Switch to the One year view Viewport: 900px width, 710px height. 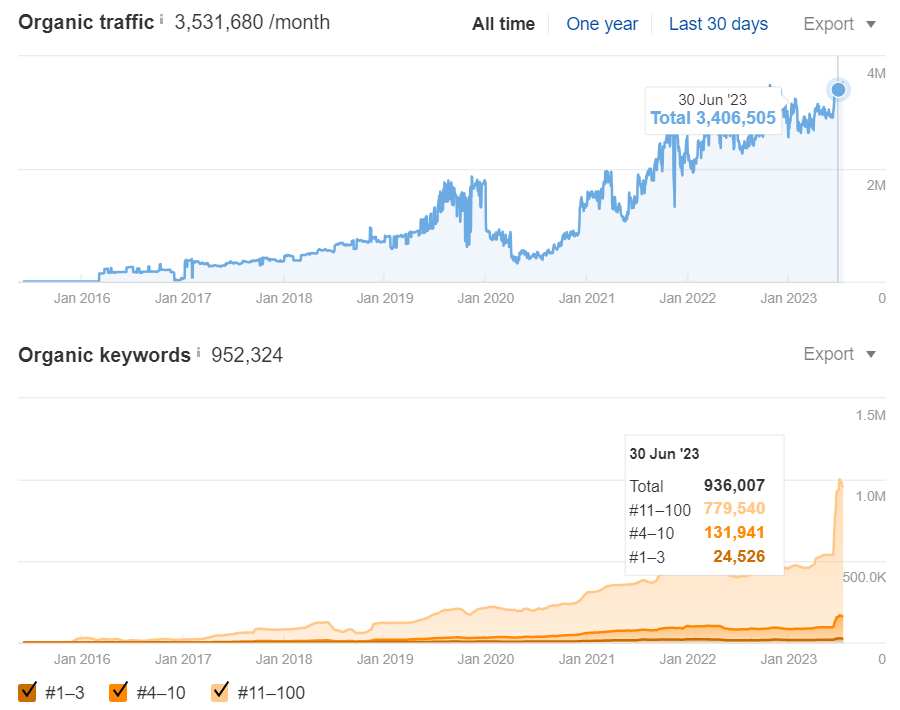pos(602,24)
